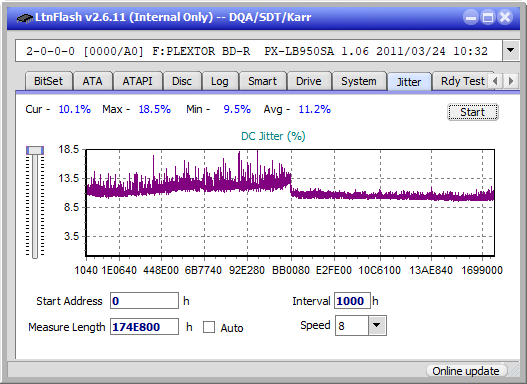
Task: Click the Max value 18.5% readout
Action: tap(155, 109)
